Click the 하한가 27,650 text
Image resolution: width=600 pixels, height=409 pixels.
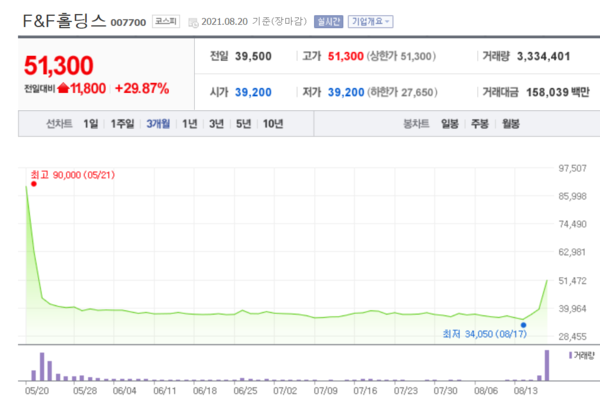[402, 92]
